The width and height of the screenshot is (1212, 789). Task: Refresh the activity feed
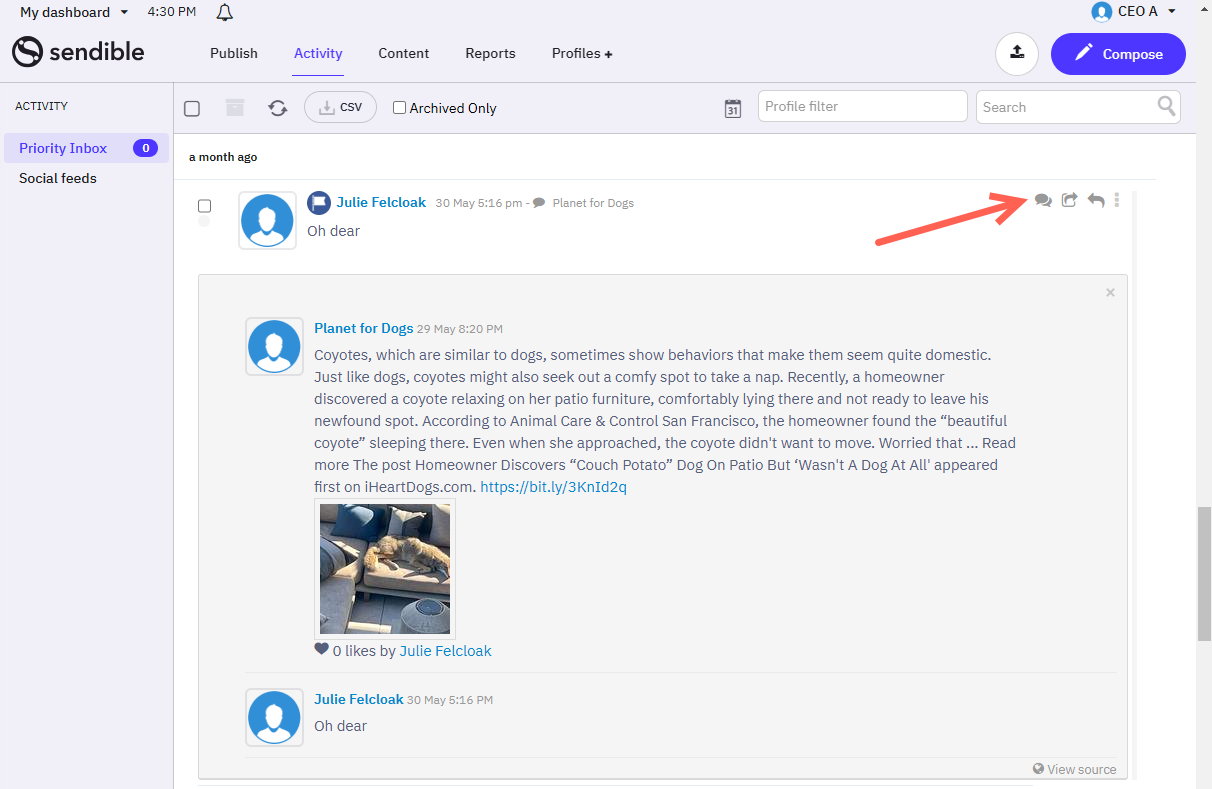pyautogui.click(x=278, y=108)
